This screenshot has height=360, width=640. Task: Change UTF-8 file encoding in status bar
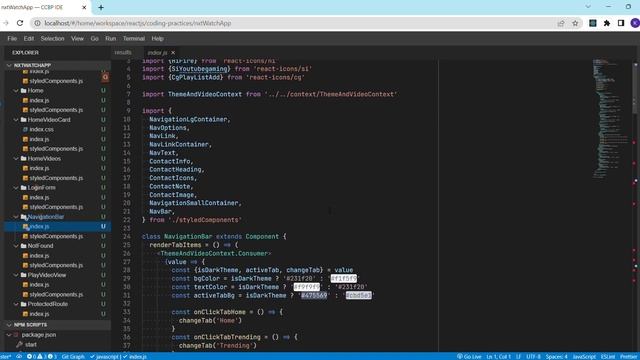[533, 356]
